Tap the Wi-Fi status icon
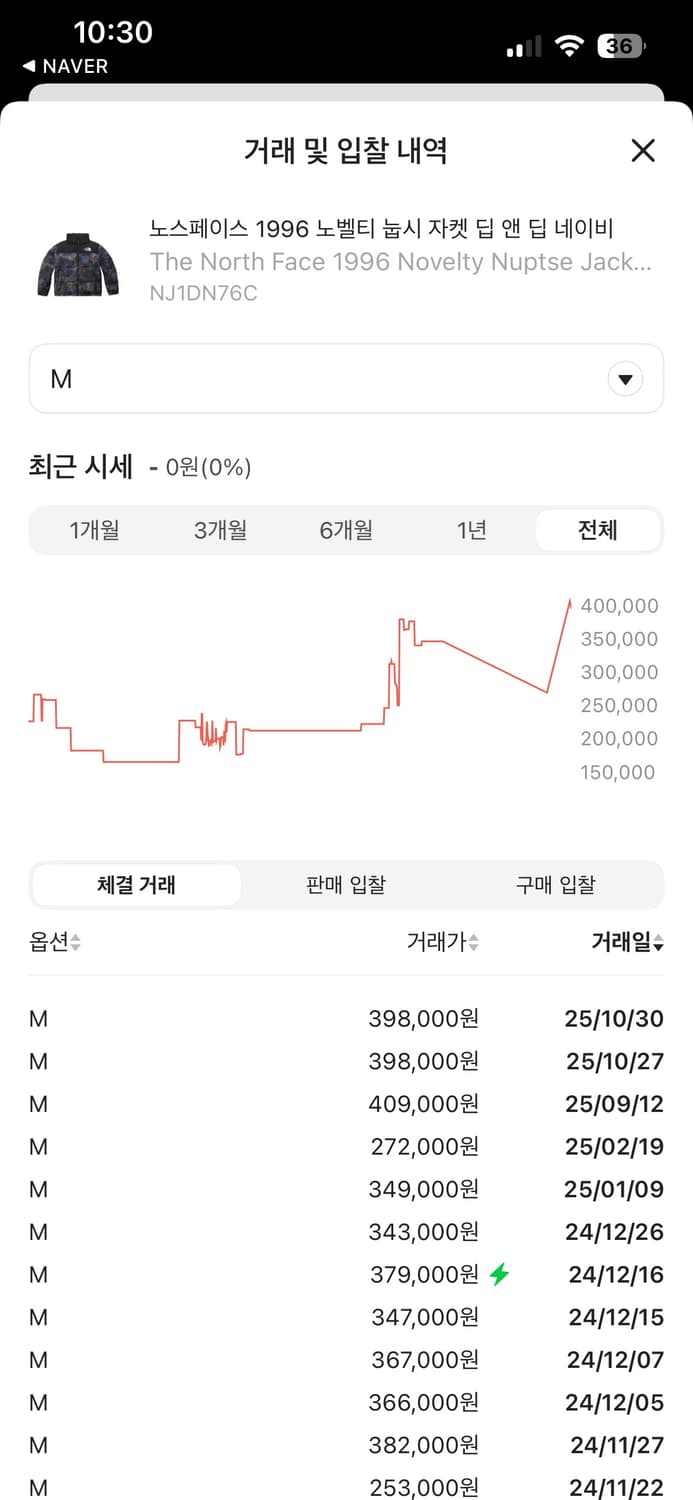 click(569, 45)
